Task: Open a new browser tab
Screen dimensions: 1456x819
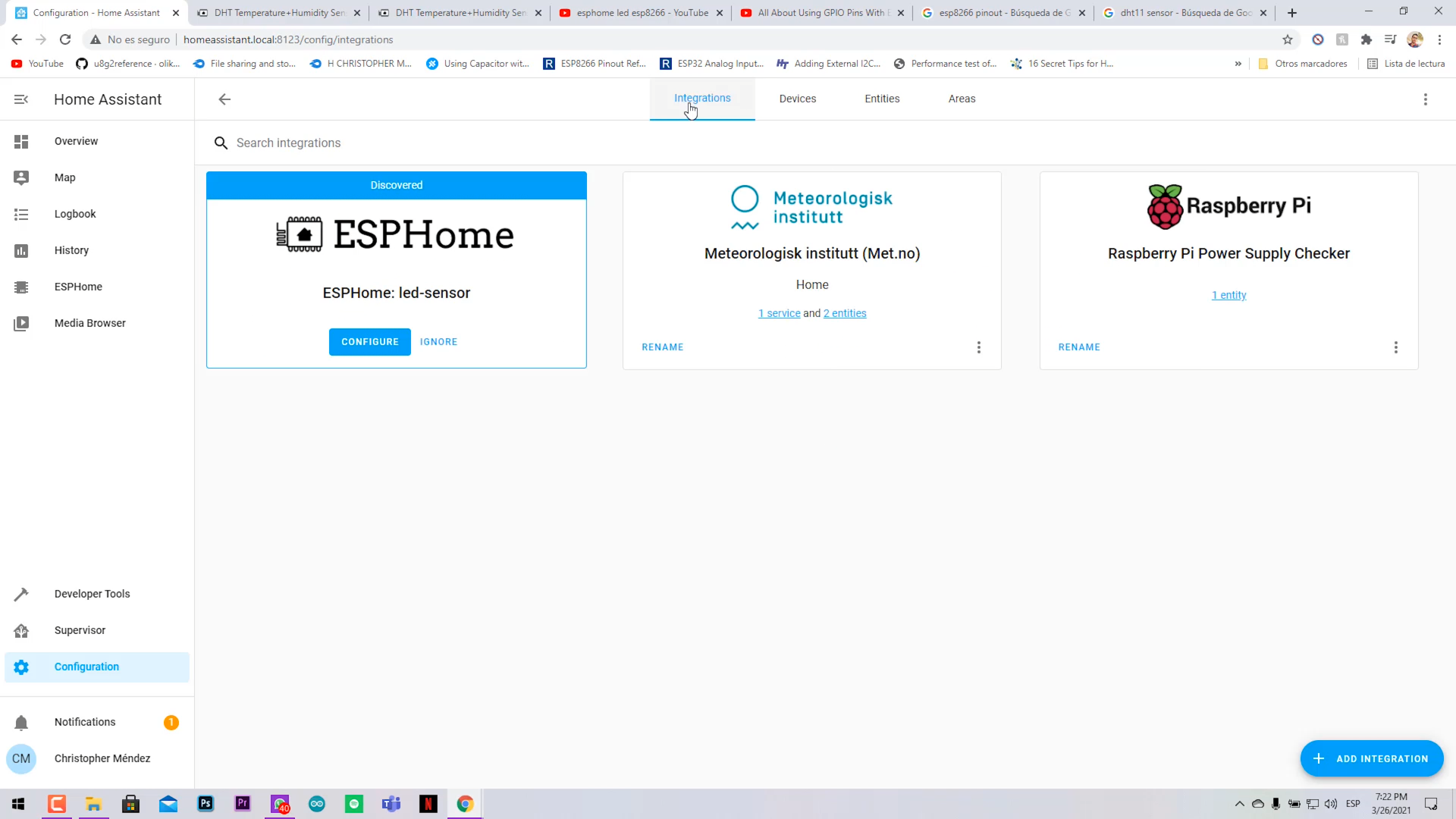Action: point(1292,13)
